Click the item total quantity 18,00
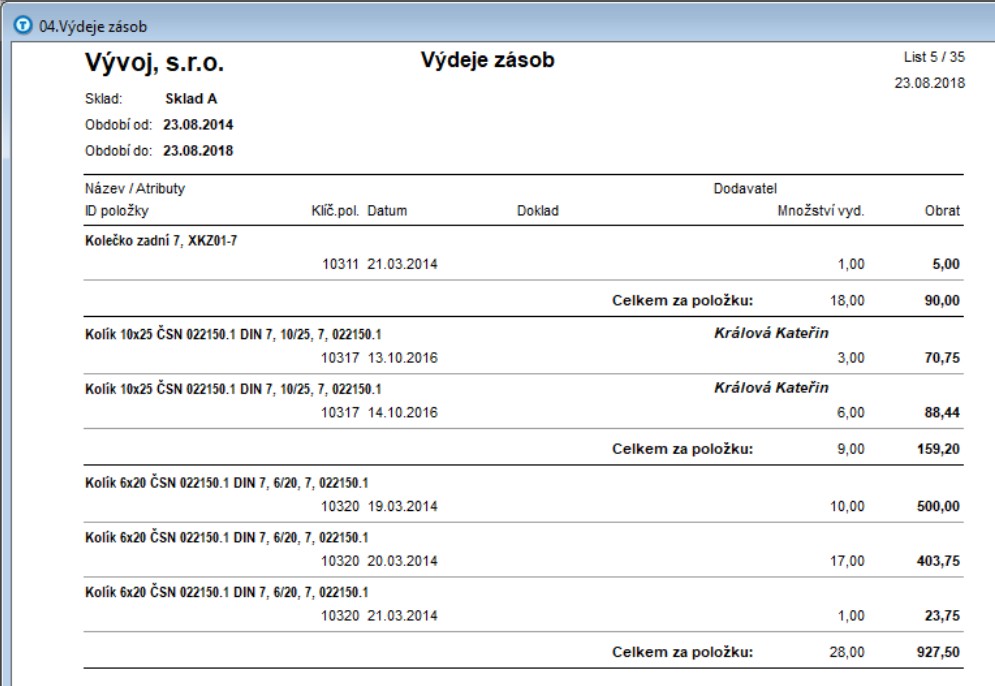 tap(847, 301)
